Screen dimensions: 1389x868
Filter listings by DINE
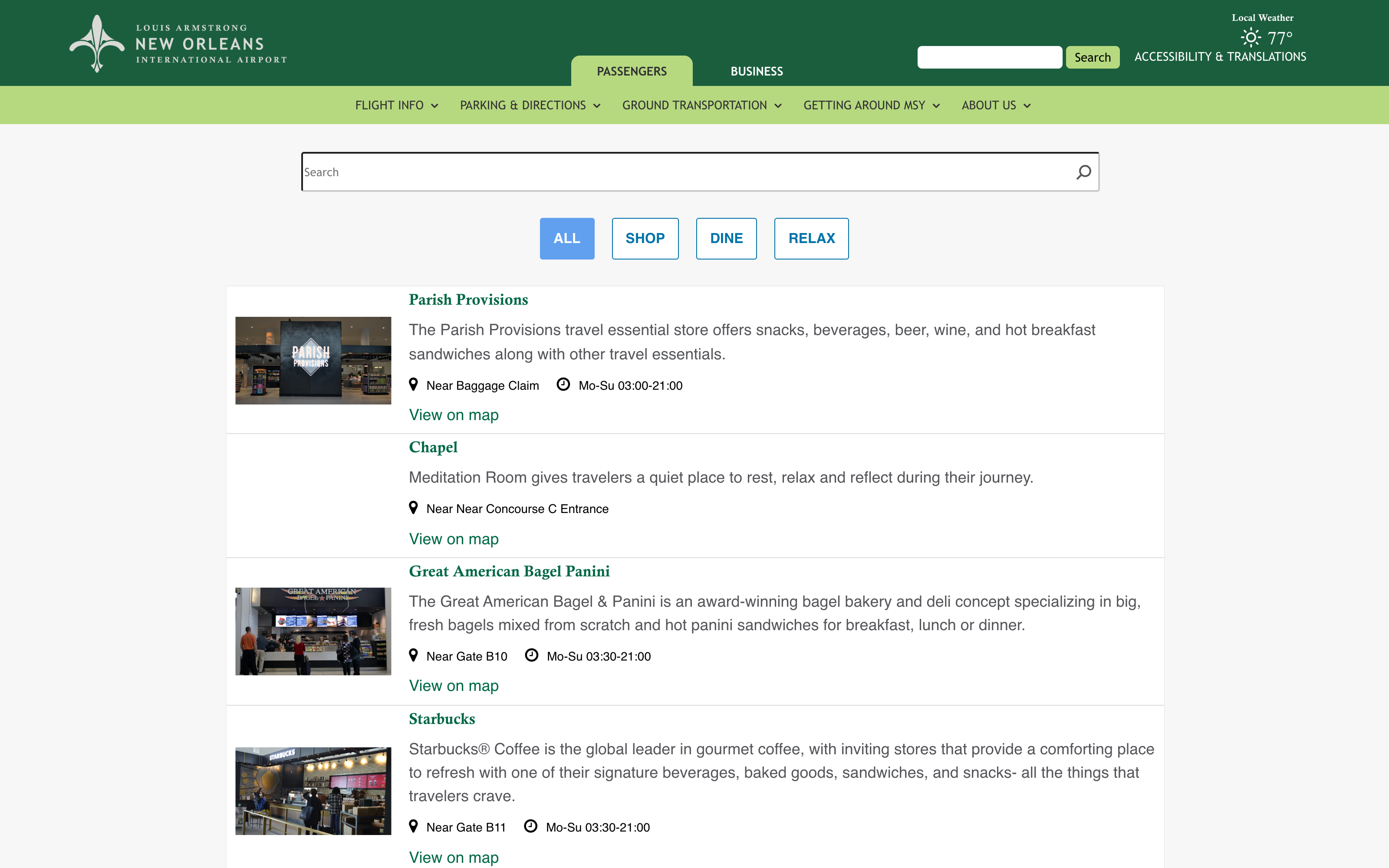click(x=726, y=238)
